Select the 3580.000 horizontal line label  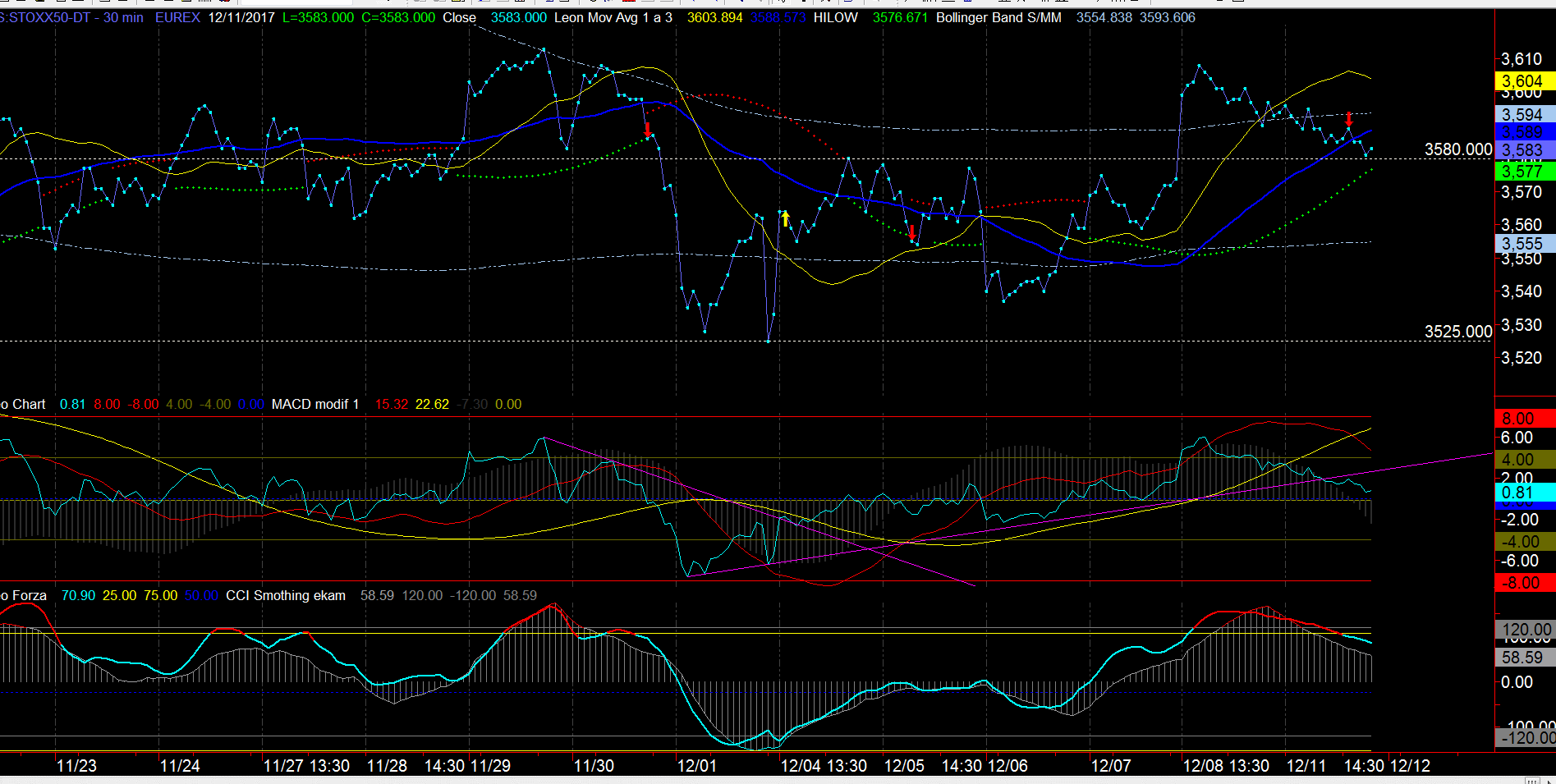(x=1458, y=149)
